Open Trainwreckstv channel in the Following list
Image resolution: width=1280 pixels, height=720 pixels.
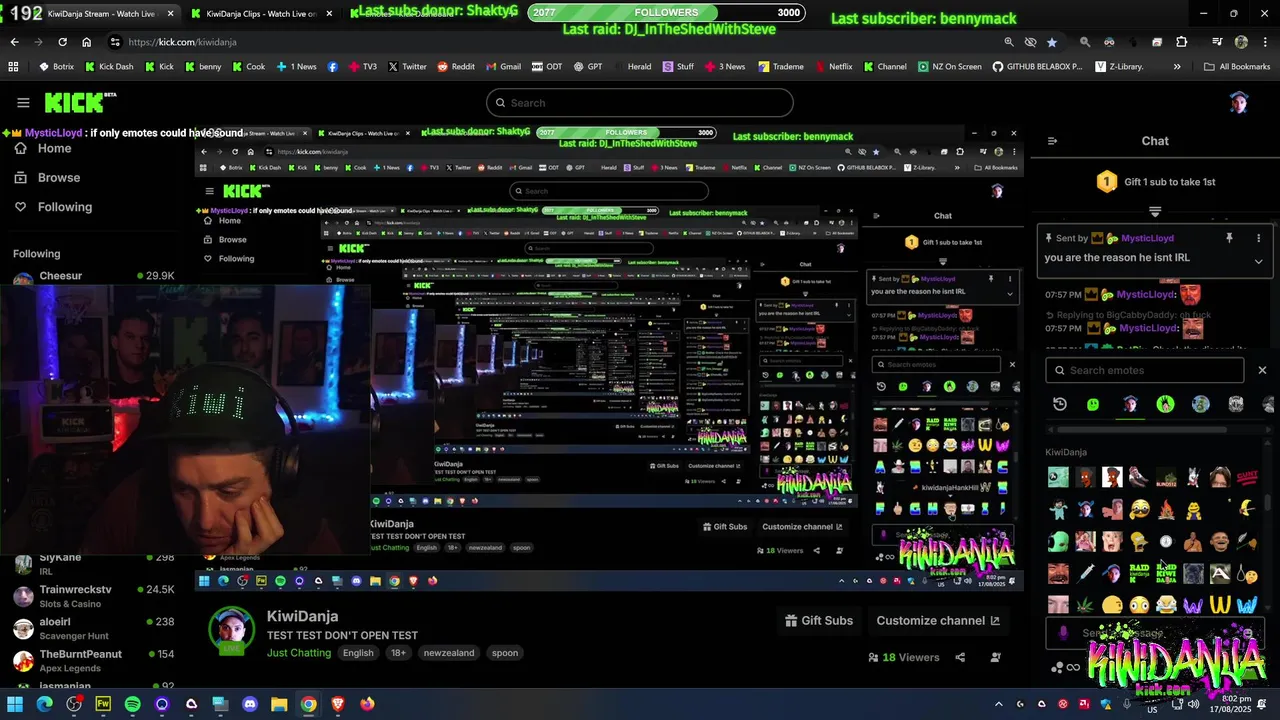point(95,596)
